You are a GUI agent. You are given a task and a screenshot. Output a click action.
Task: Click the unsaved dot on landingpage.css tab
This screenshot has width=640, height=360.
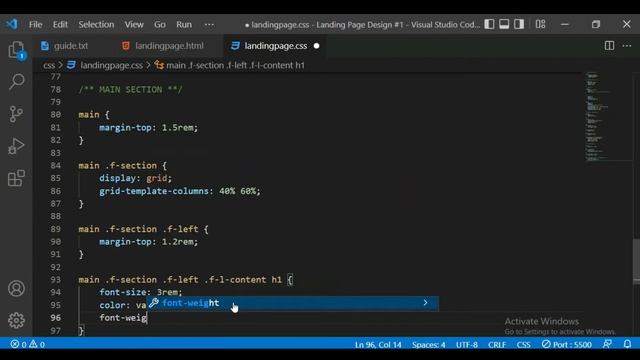[x=316, y=46]
